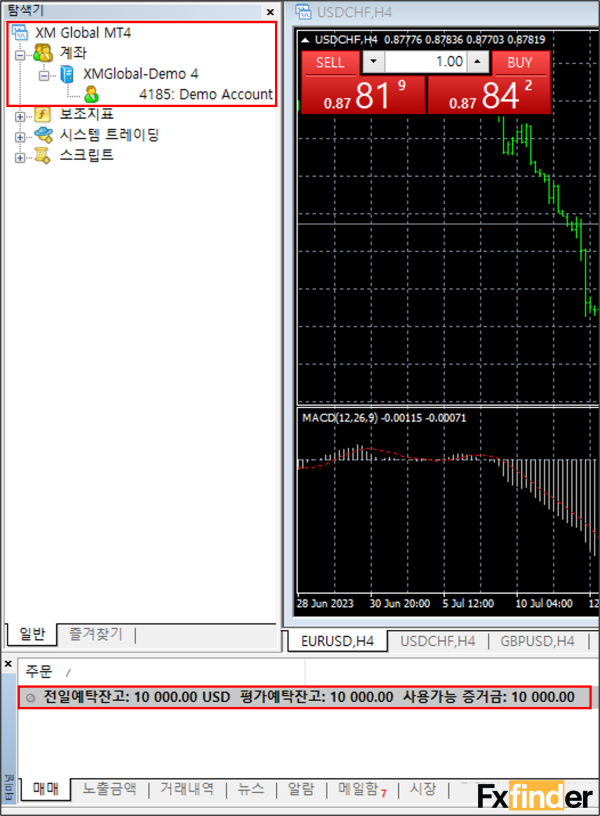Click the 28 Jun 2023 date label
Viewport: 600px width, 816px height.
pos(325,604)
